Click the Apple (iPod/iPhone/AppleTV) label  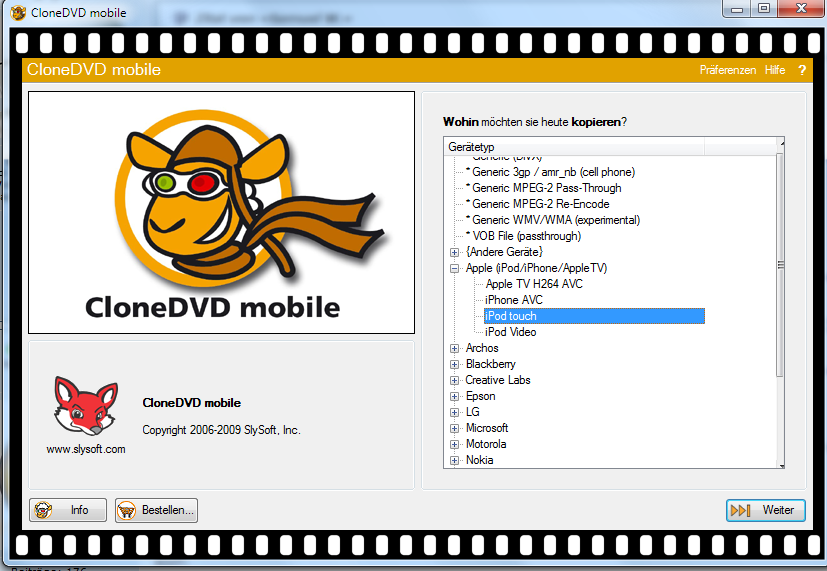click(536, 268)
